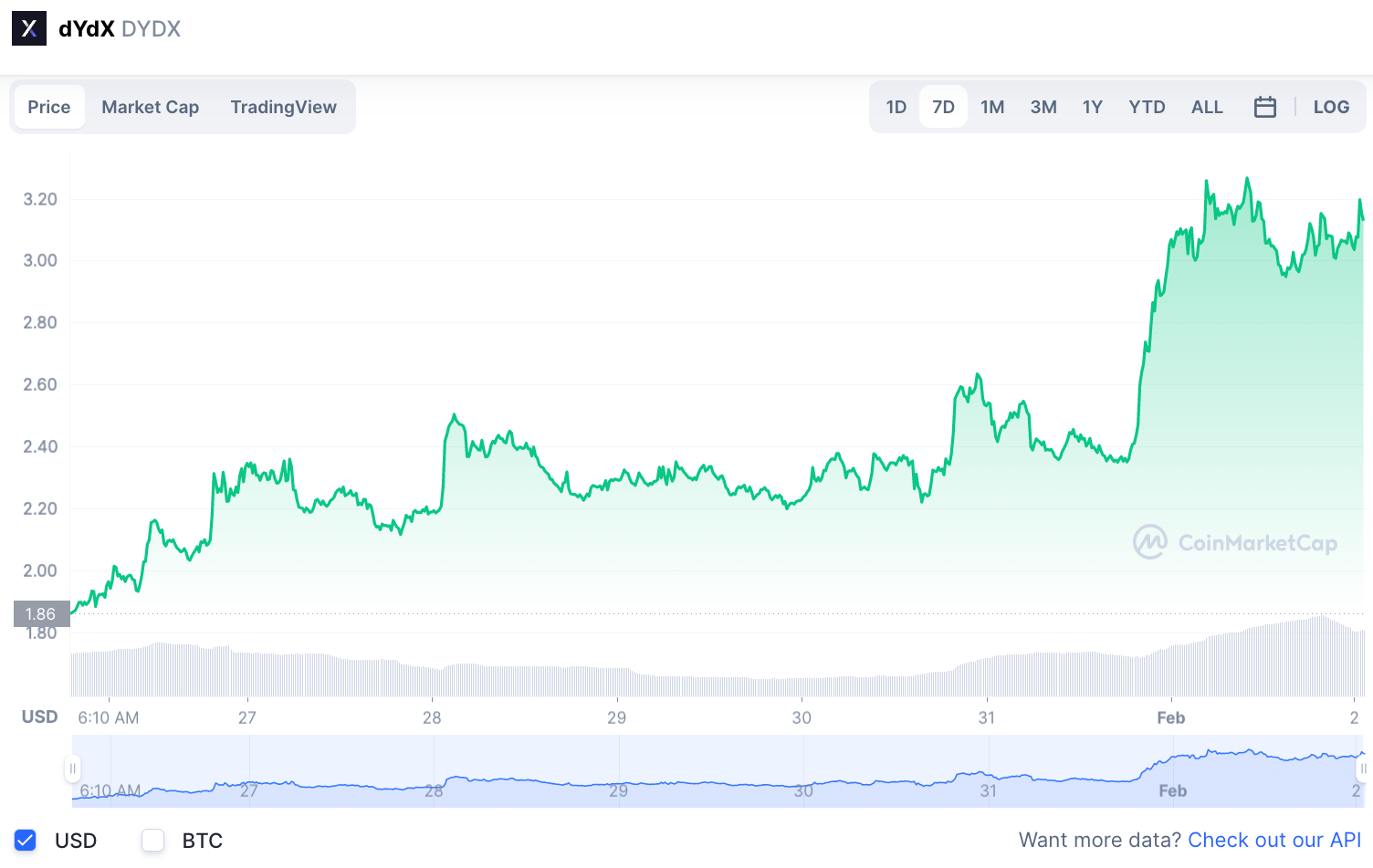Select the YTD range
Image resolution: width=1373 pixels, height=868 pixels.
pos(1147,107)
